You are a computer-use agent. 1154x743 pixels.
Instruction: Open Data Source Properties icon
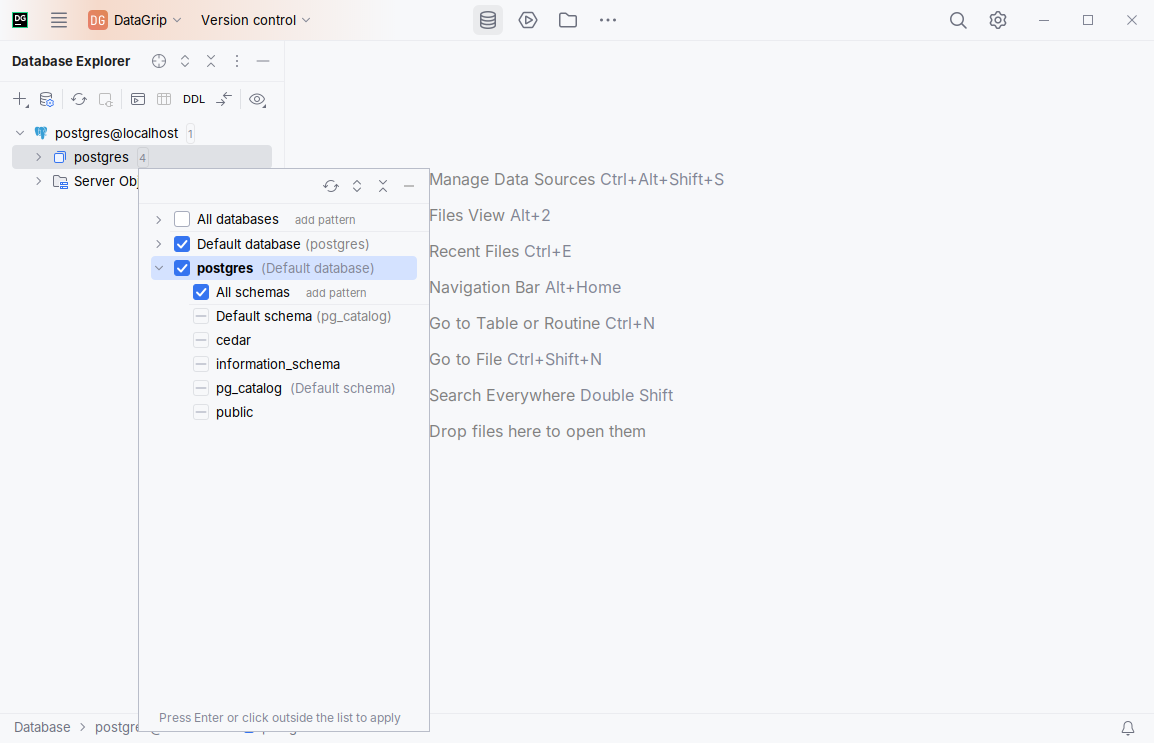click(x=46, y=99)
